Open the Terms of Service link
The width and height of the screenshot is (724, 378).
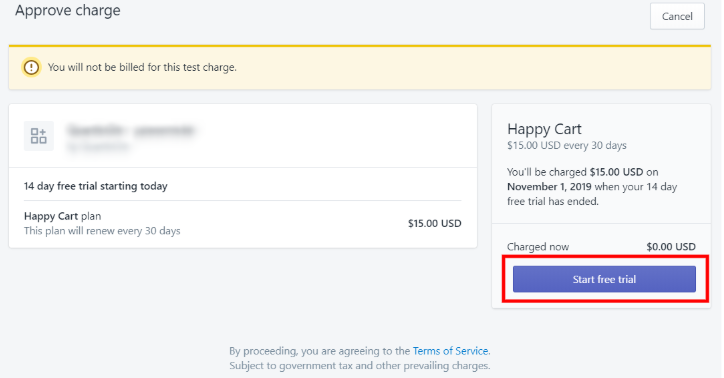pos(450,351)
